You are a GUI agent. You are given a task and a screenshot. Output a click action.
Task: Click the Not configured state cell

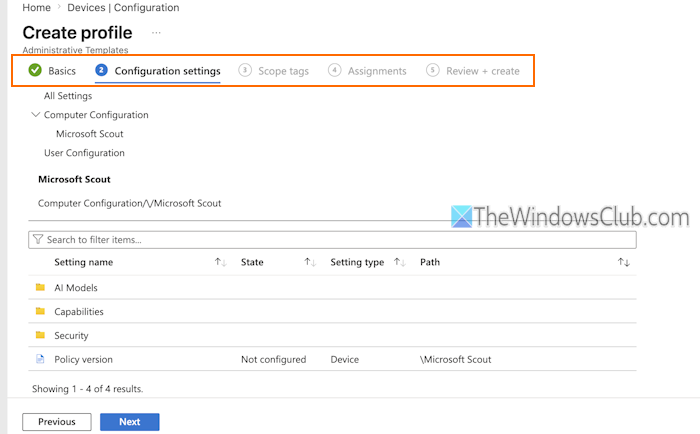(x=274, y=359)
